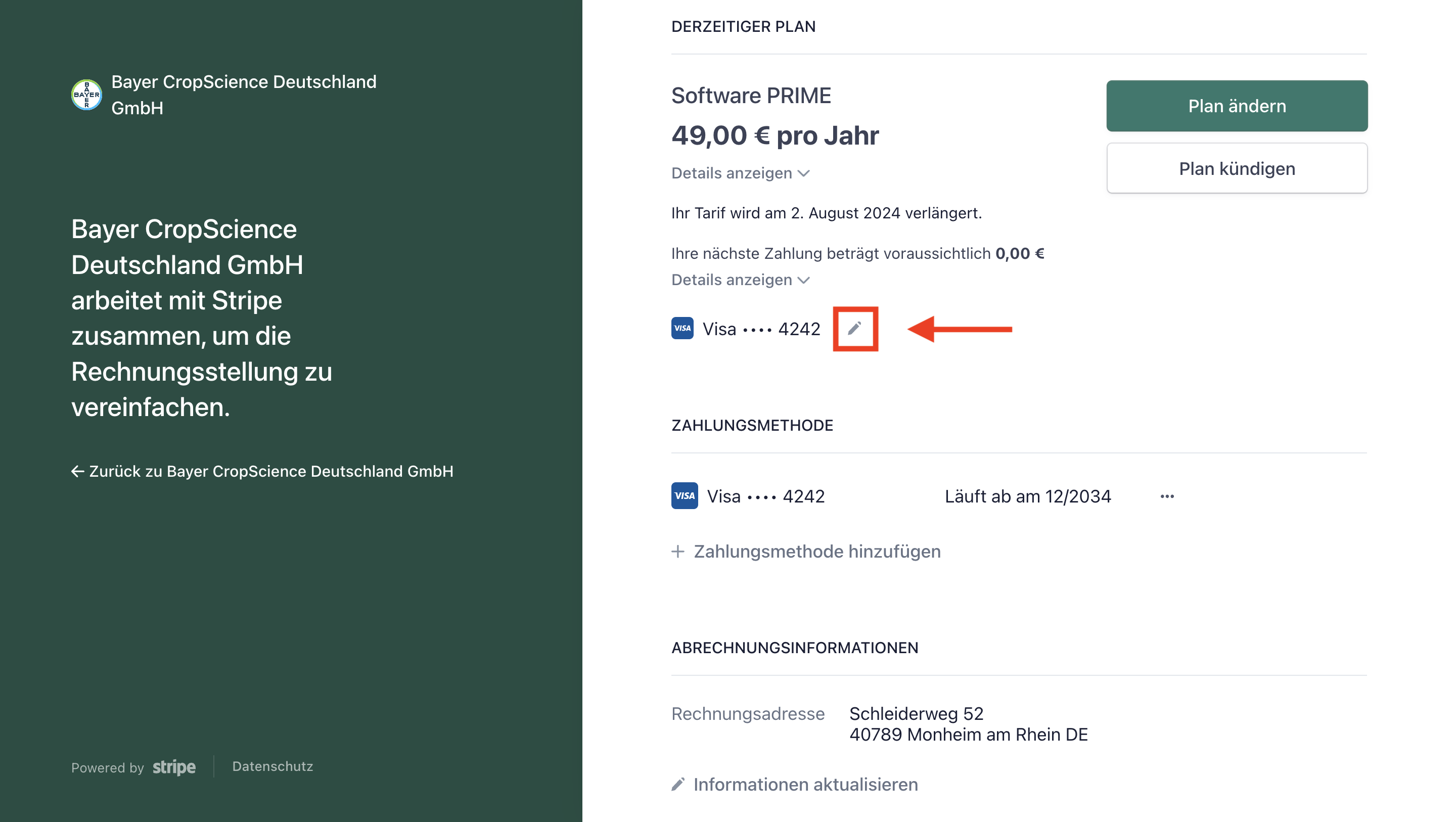
Task: Click the Software PRIME plan name
Action: 751,96
